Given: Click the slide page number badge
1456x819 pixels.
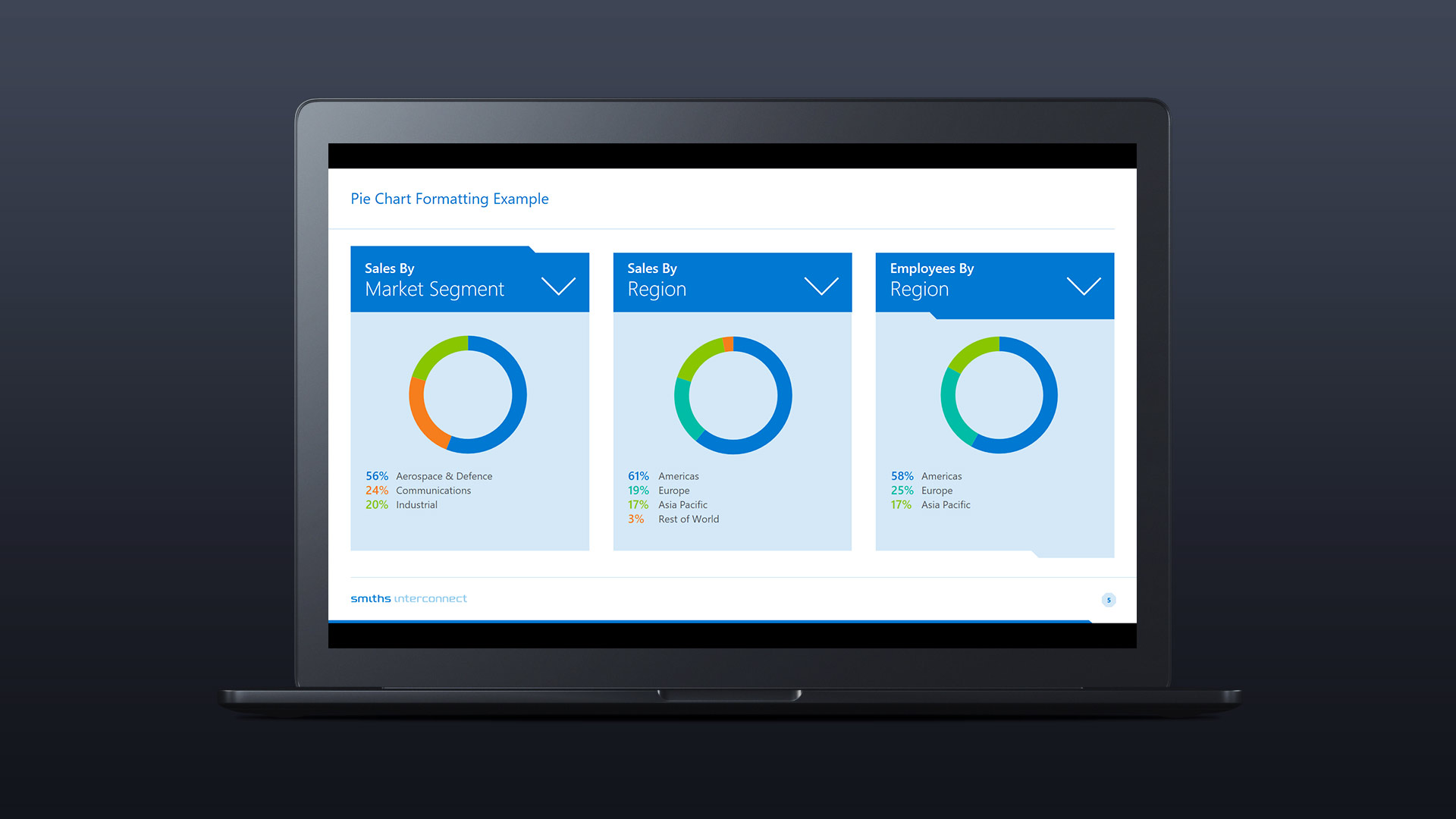Looking at the screenshot, I should click(x=1109, y=600).
